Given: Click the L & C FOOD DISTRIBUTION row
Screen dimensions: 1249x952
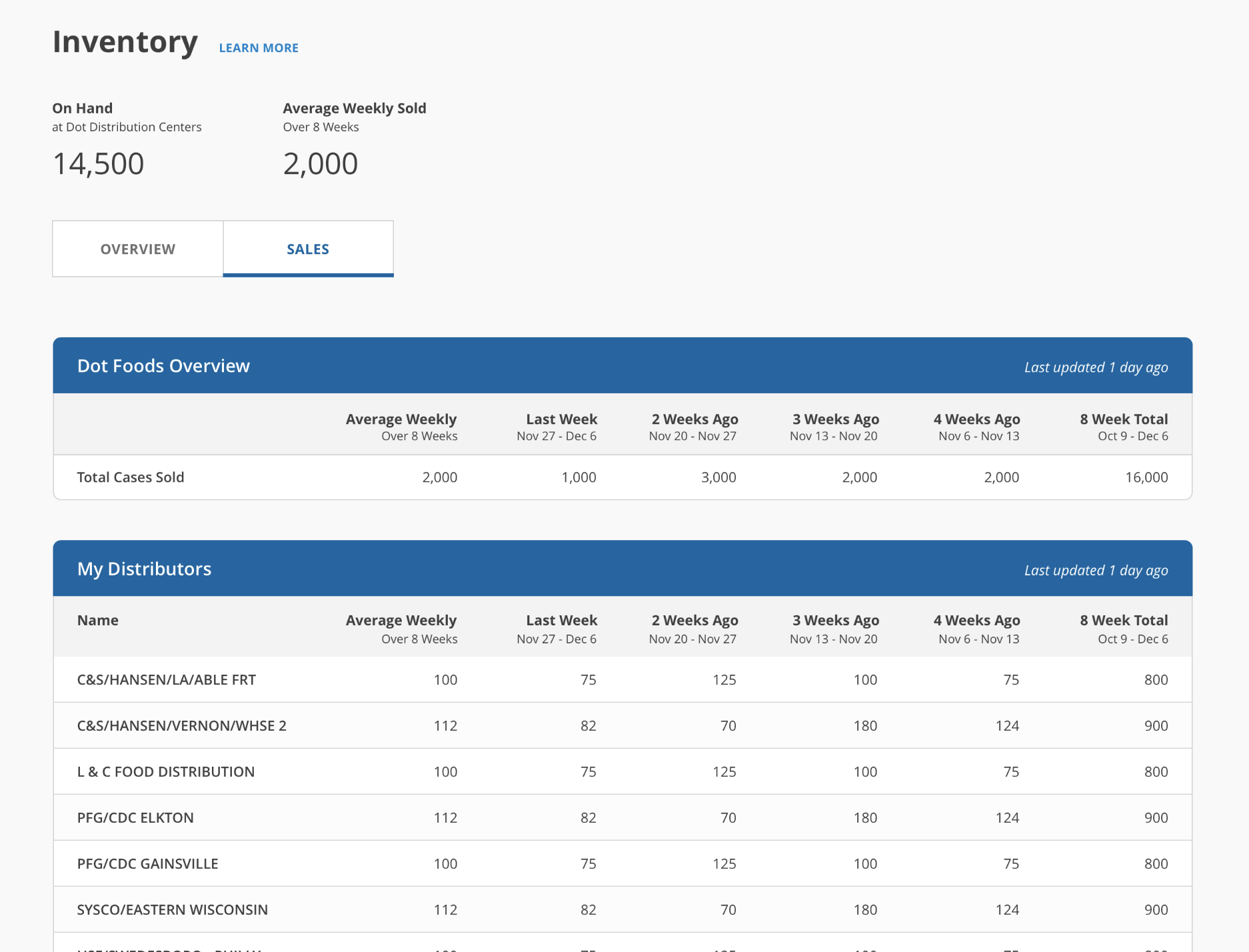Looking at the screenshot, I should pyautogui.click(x=166, y=771).
